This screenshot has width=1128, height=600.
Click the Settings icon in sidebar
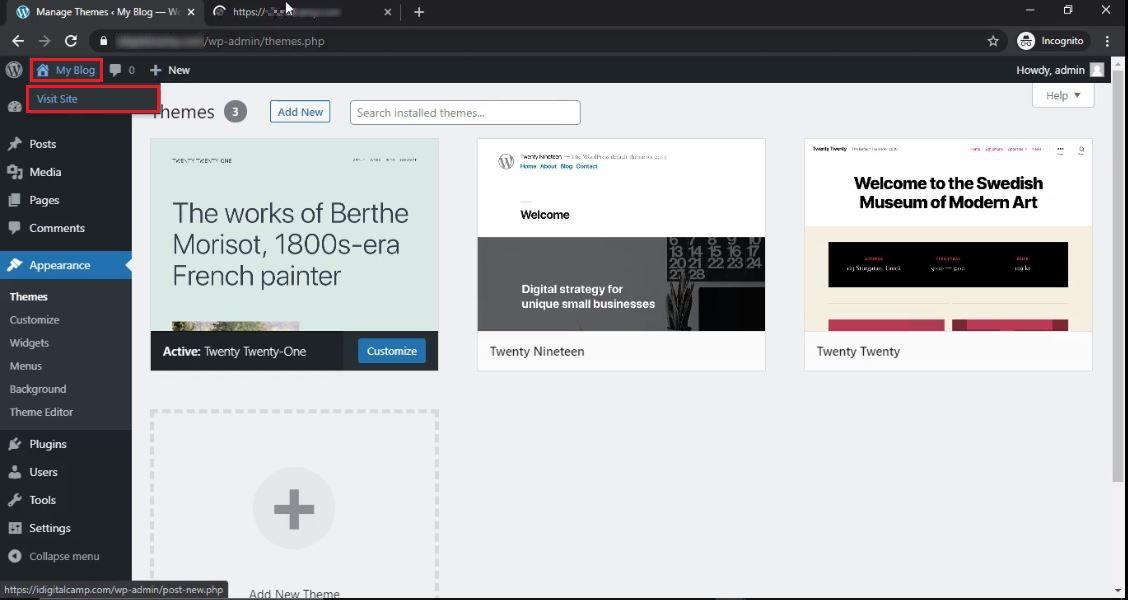[14, 528]
